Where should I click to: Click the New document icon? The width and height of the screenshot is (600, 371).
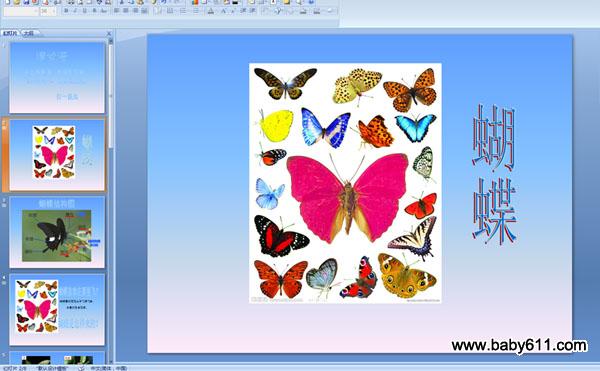pos(8,2)
